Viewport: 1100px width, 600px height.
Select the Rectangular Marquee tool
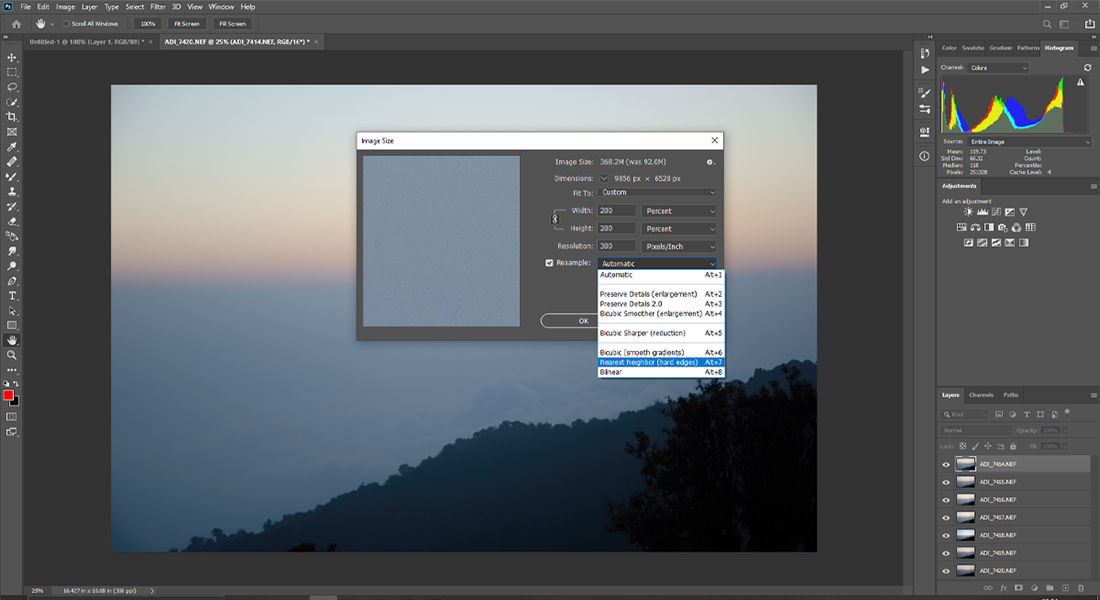click(x=12, y=72)
